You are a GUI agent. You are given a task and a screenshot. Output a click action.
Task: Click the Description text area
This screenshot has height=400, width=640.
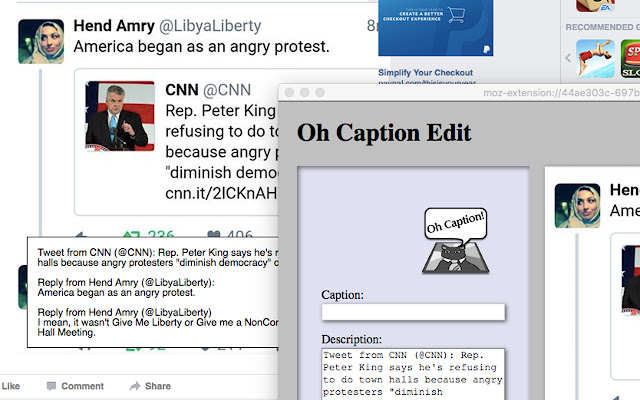413,374
